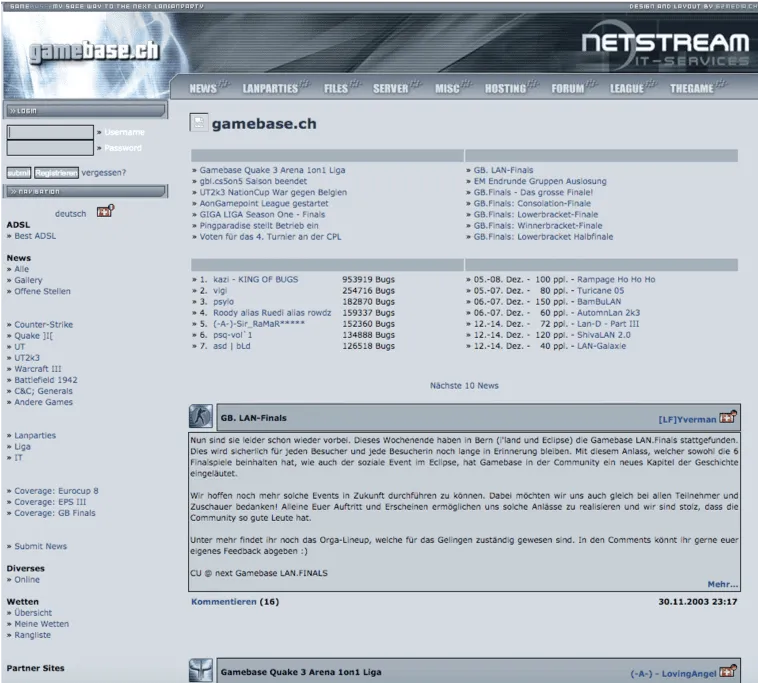The width and height of the screenshot is (758, 683).
Task: Open [LF]Yverman author profile
Action: [687, 420]
